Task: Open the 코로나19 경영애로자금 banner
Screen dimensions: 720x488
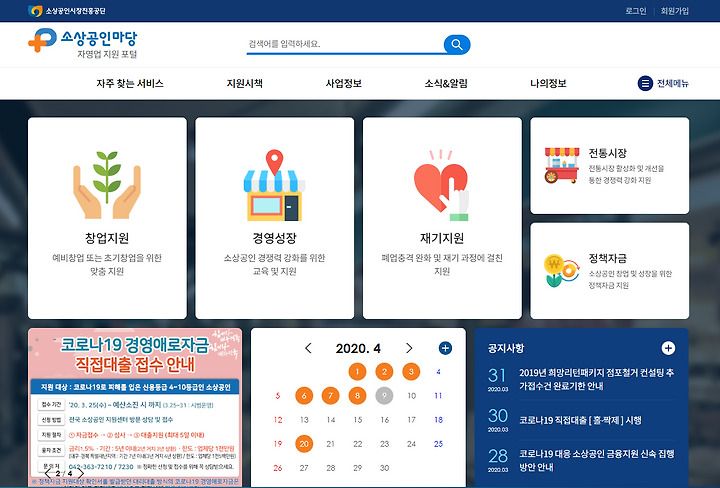Action: coord(135,407)
